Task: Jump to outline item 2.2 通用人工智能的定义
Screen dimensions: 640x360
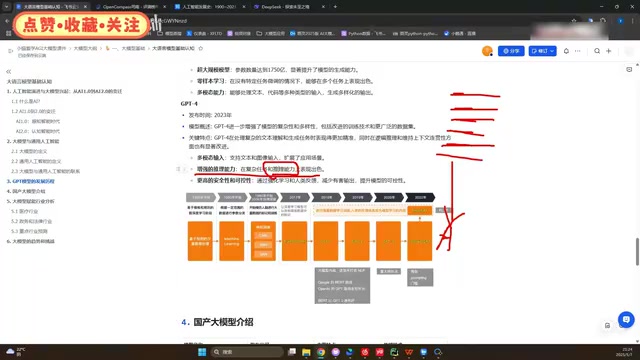Action: tap(36, 161)
